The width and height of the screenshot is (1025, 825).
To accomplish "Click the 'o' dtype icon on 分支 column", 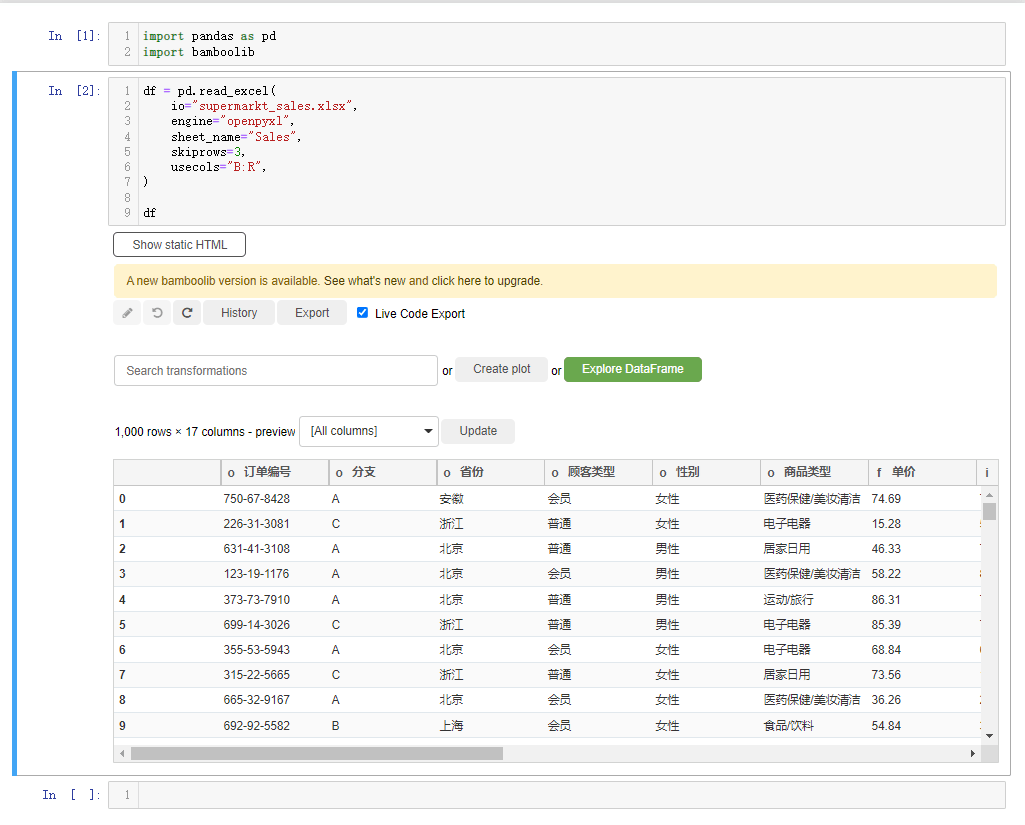I will (340, 472).
